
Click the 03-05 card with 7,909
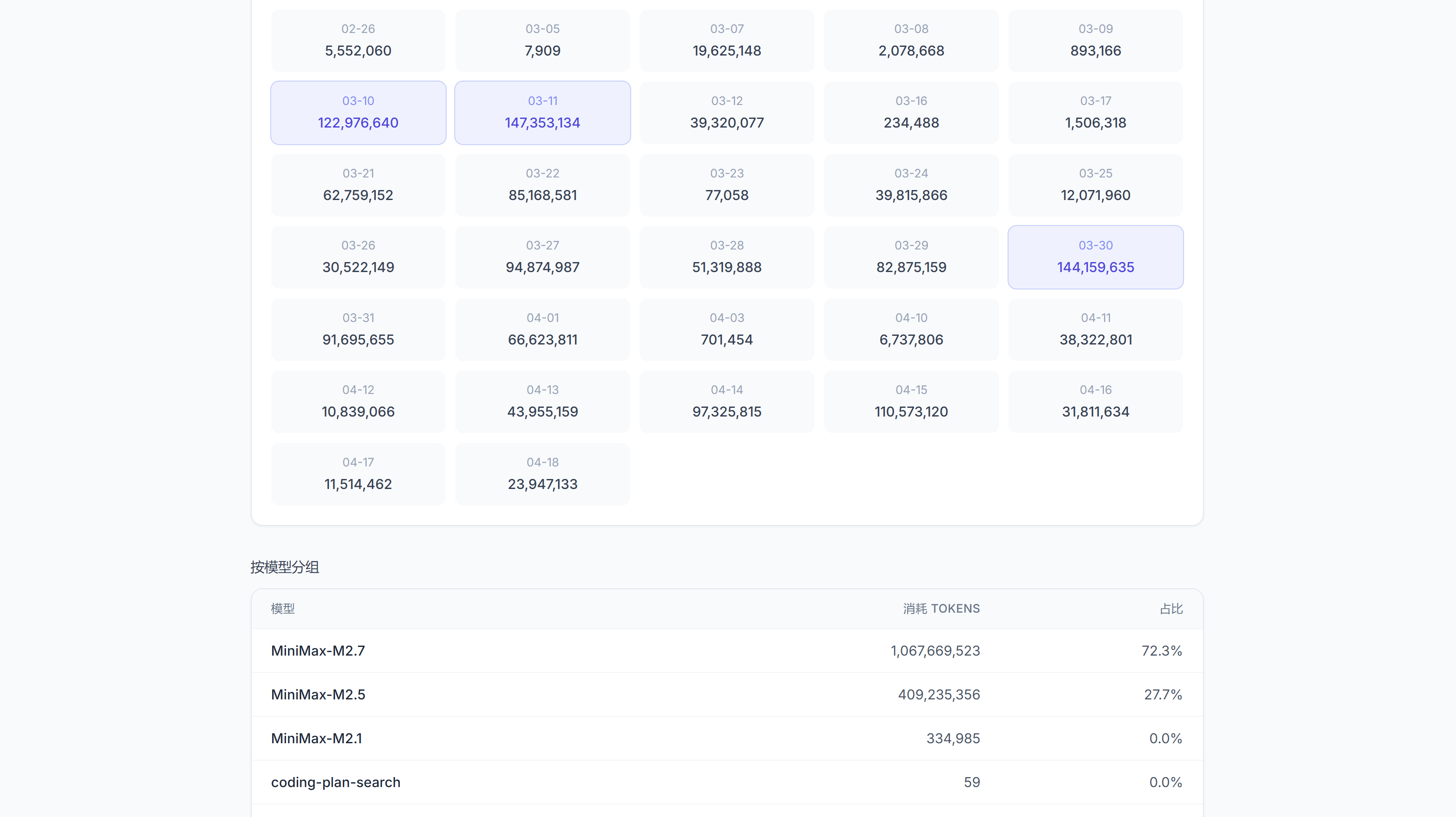542,40
